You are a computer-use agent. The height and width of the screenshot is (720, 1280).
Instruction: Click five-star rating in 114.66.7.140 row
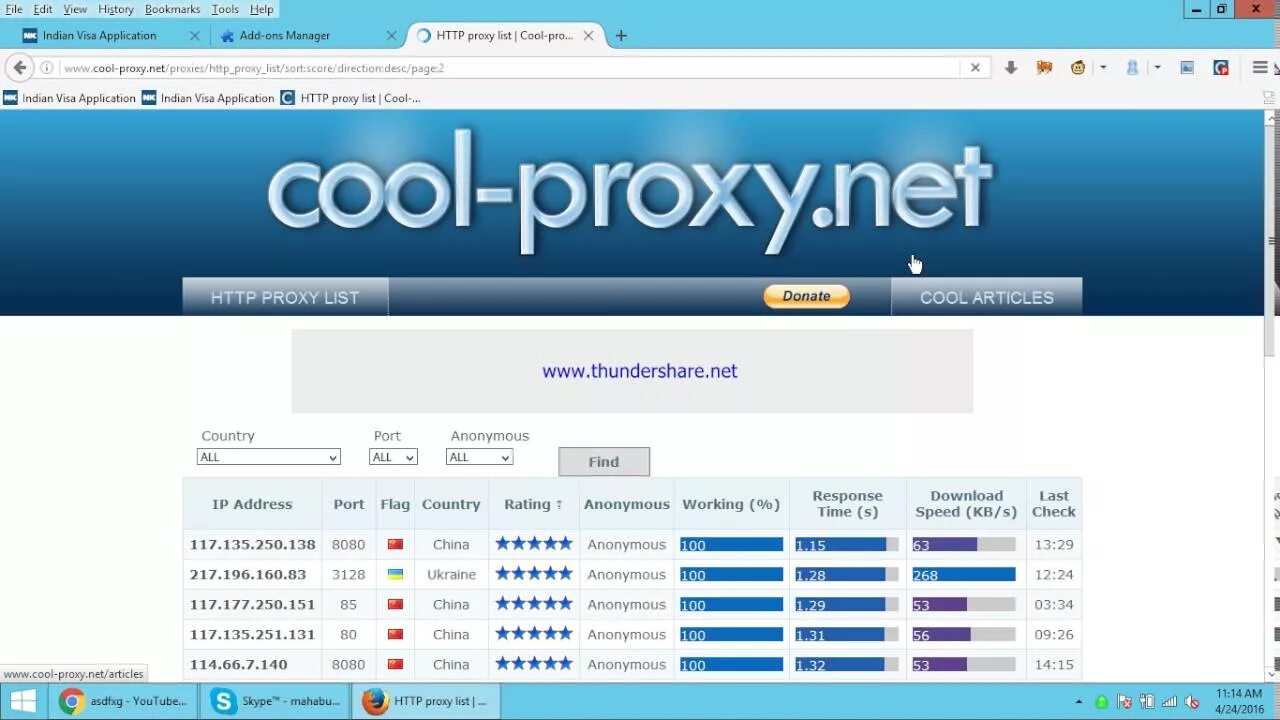tap(534, 664)
